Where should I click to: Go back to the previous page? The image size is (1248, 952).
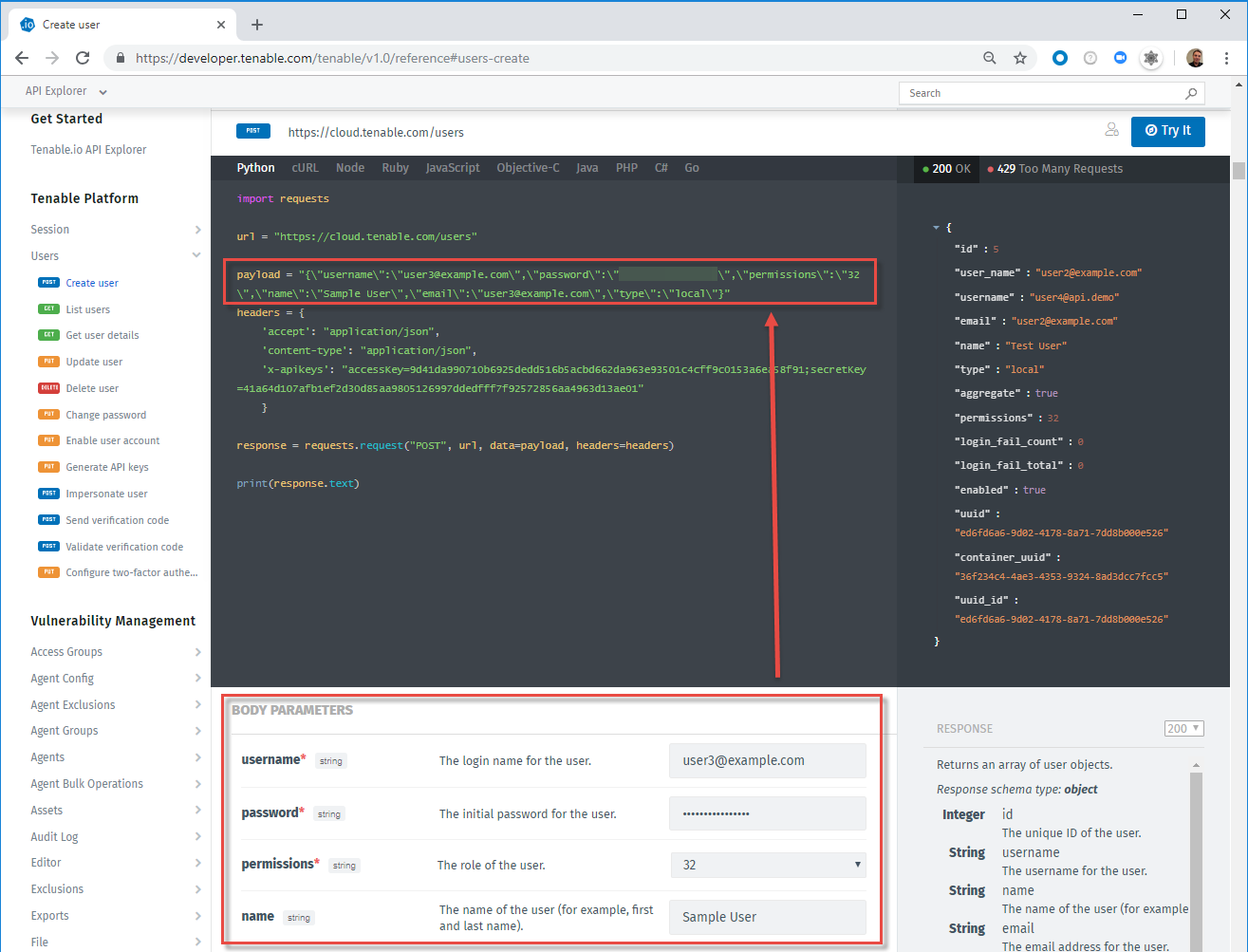pyautogui.click(x=22, y=58)
